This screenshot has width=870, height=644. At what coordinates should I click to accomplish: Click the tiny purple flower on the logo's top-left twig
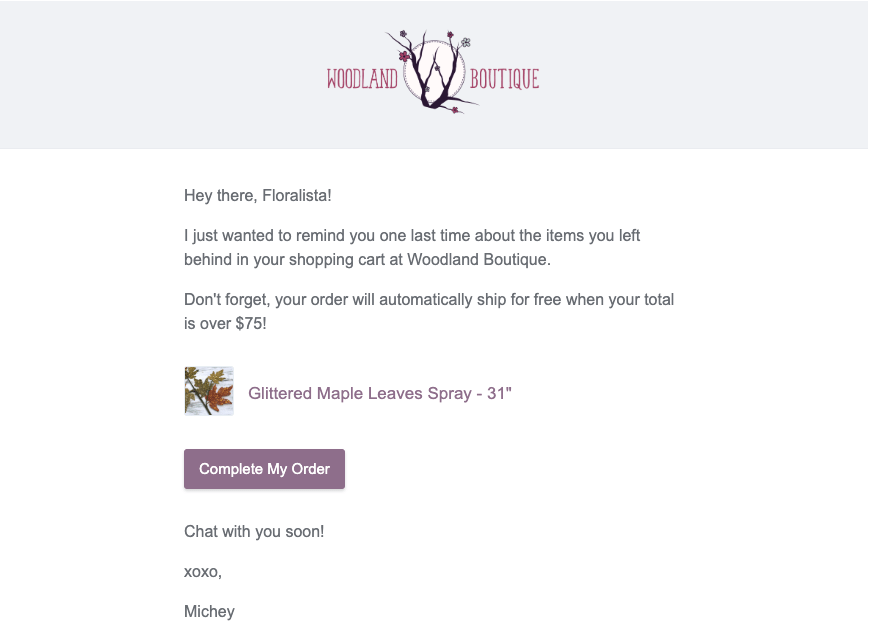point(403,34)
